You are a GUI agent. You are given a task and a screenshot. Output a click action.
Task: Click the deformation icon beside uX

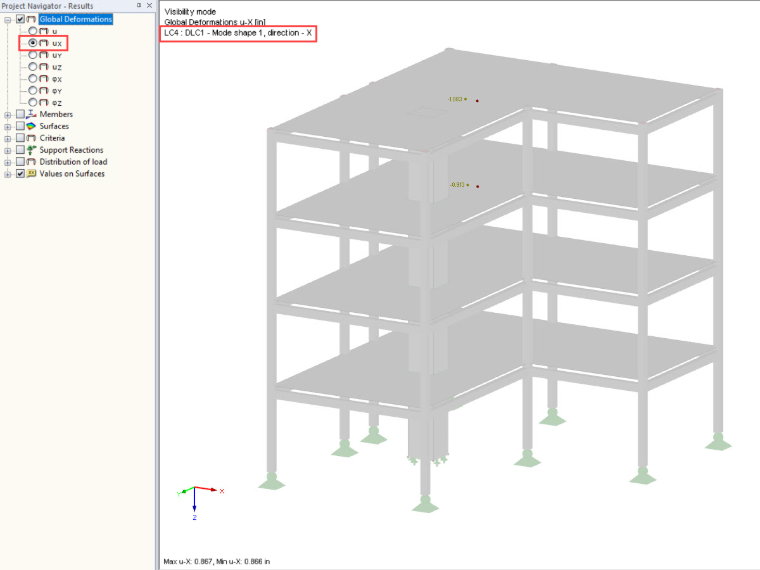(x=44, y=43)
